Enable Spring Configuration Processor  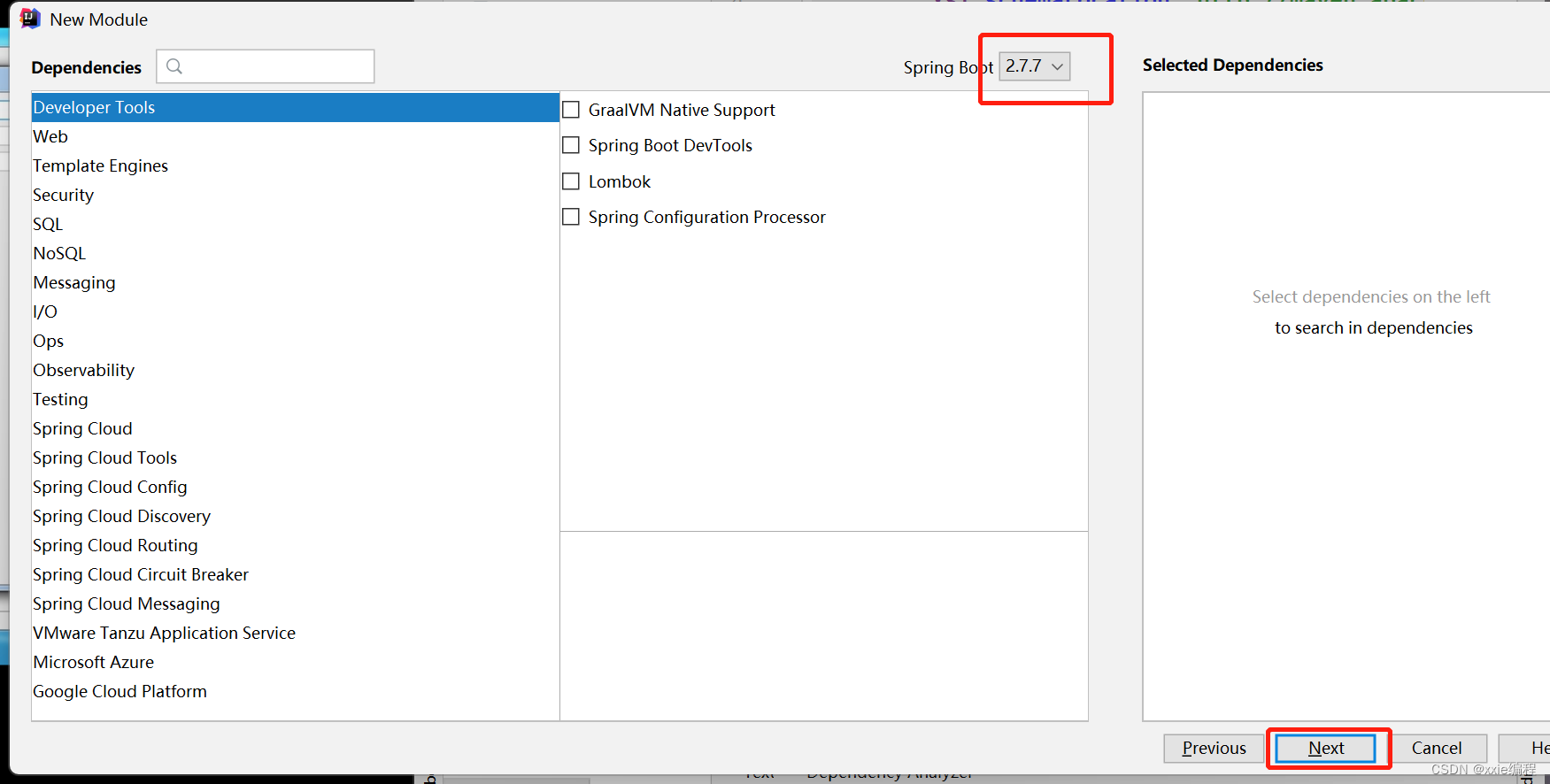coord(571,217)
